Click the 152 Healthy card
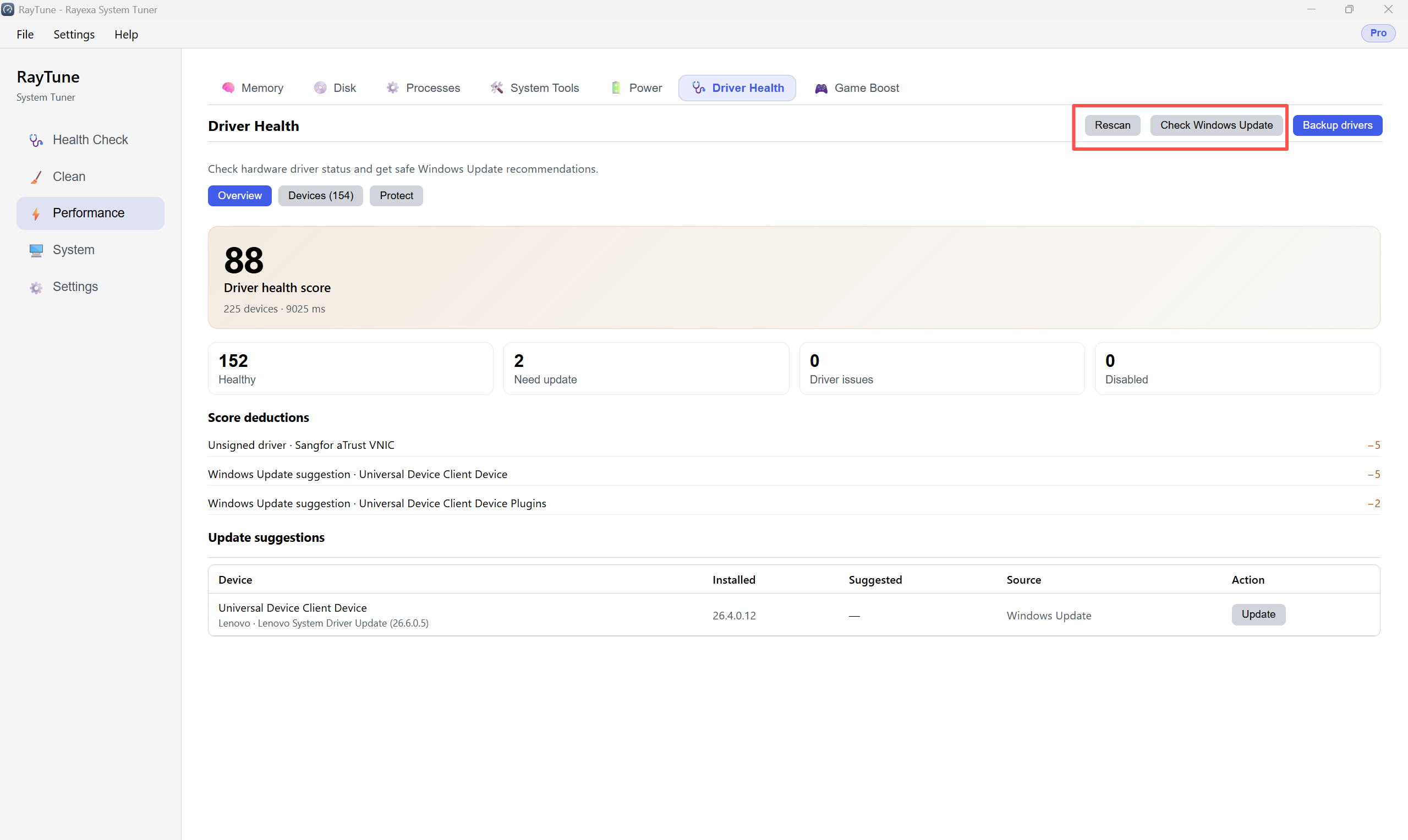This screenshot has height=840, width=1408. tap(351, 369)
